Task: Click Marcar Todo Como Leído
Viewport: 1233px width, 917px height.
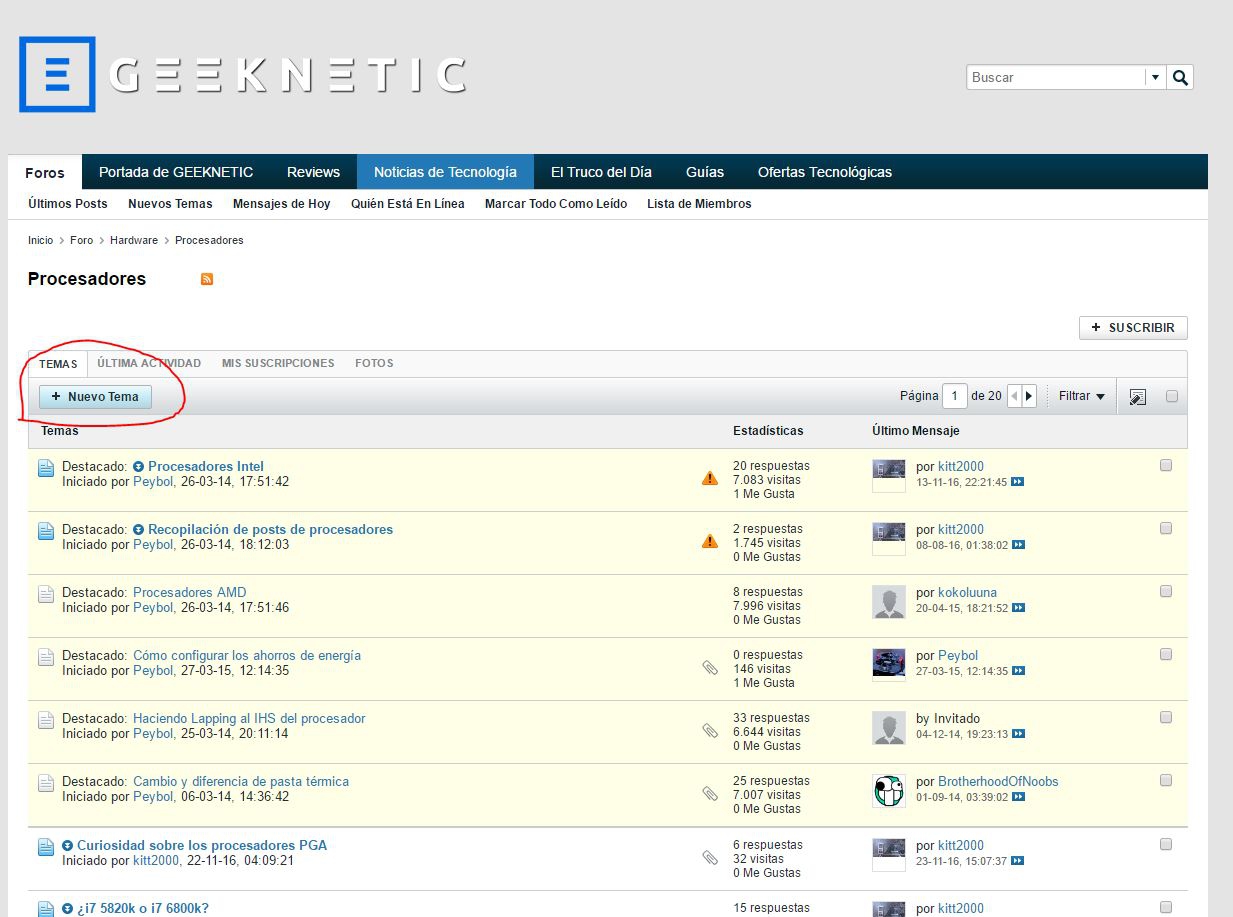Action: [556, 204]
